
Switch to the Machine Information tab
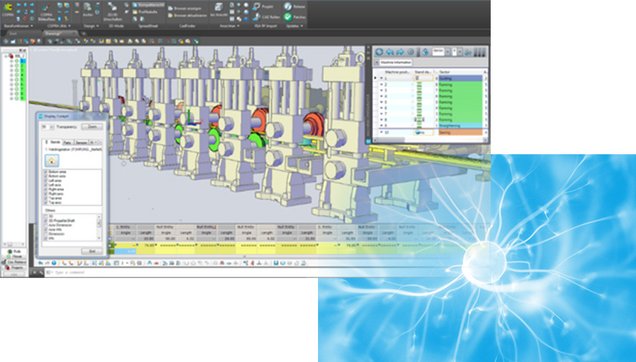click(395, 62)
